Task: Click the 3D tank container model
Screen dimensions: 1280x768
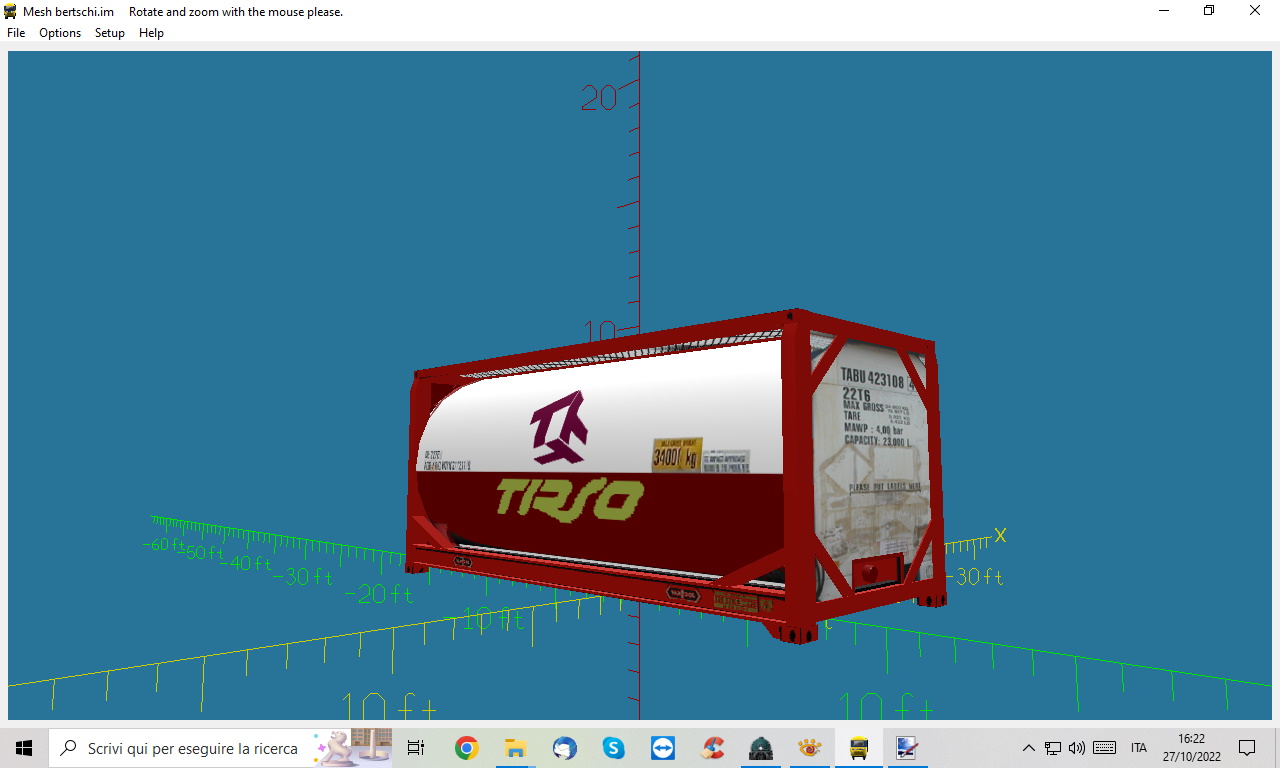Action: [676, 475]
